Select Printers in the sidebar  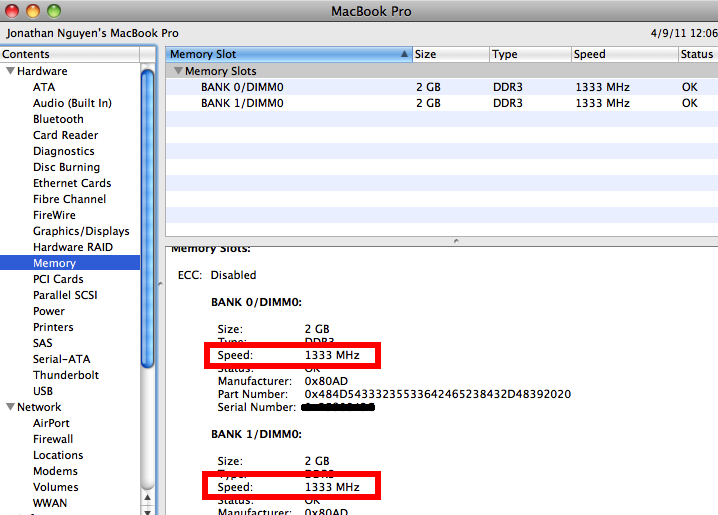(53, 327)
